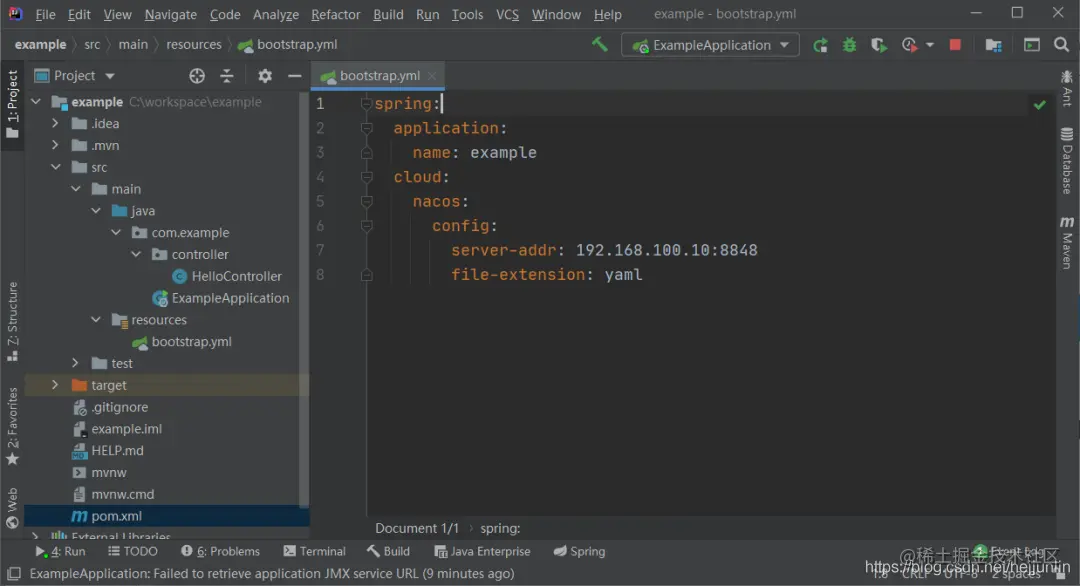Click the resources breadcrumb in the navigation bar

194,45
